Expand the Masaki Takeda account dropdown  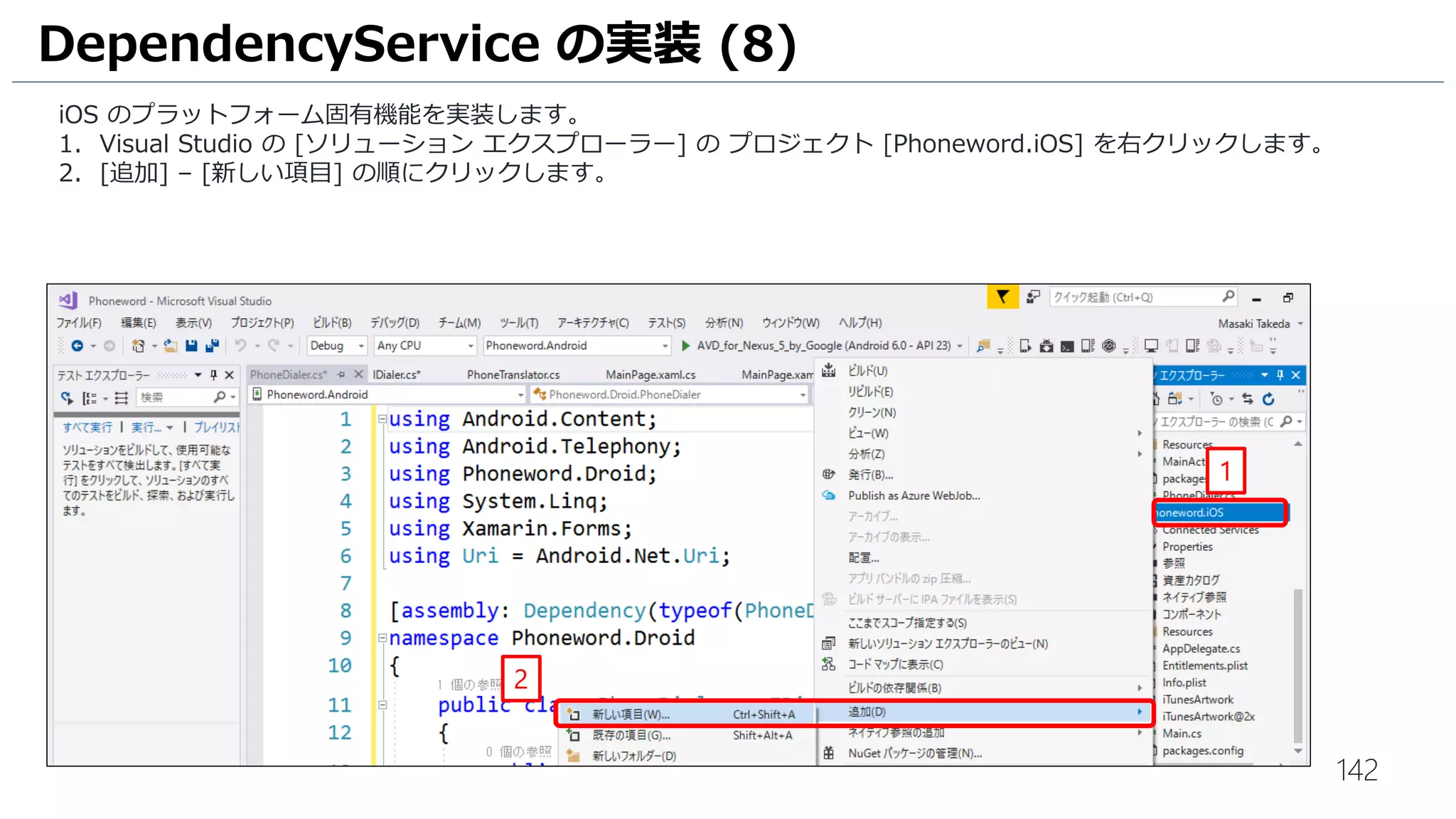(x=1300, y=323)
